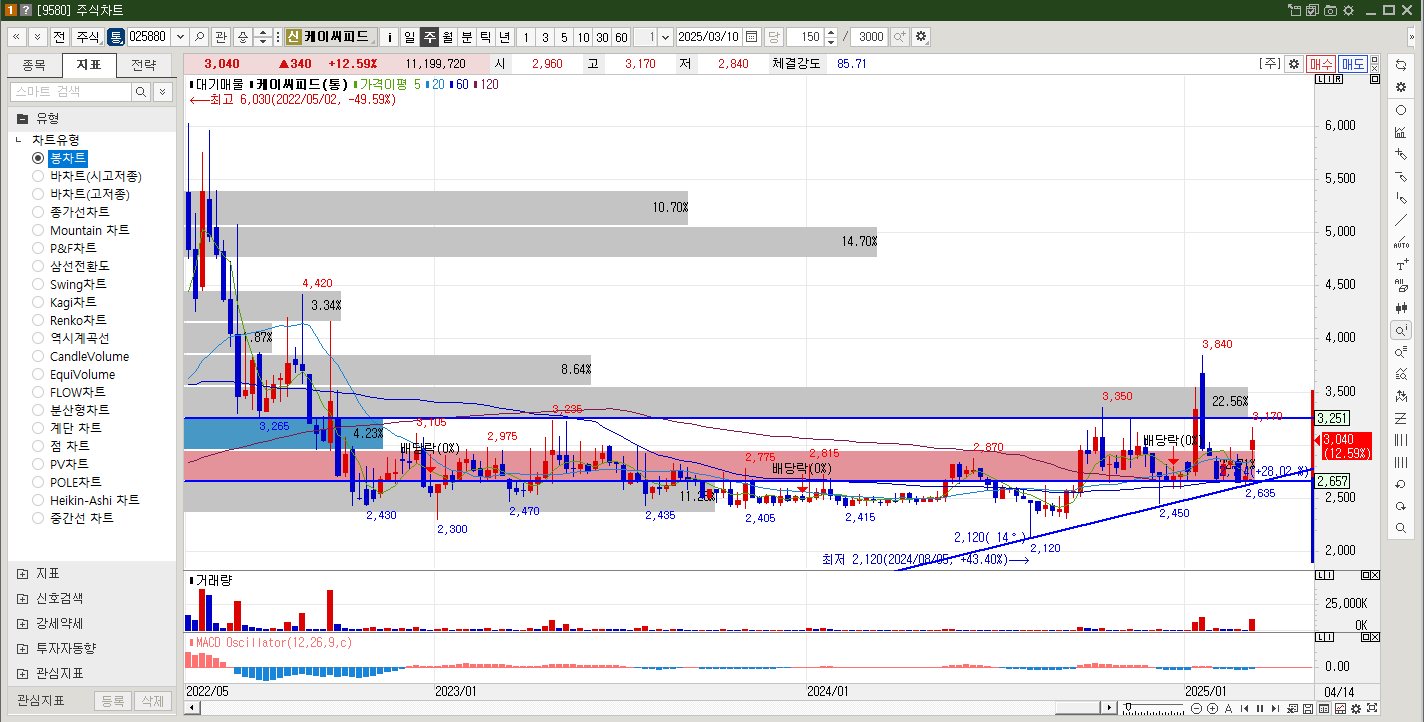Expand the smart search double-chevron
Viewport: 1424px width, 722px height.
pyautogui.click(x=162, y=91)
